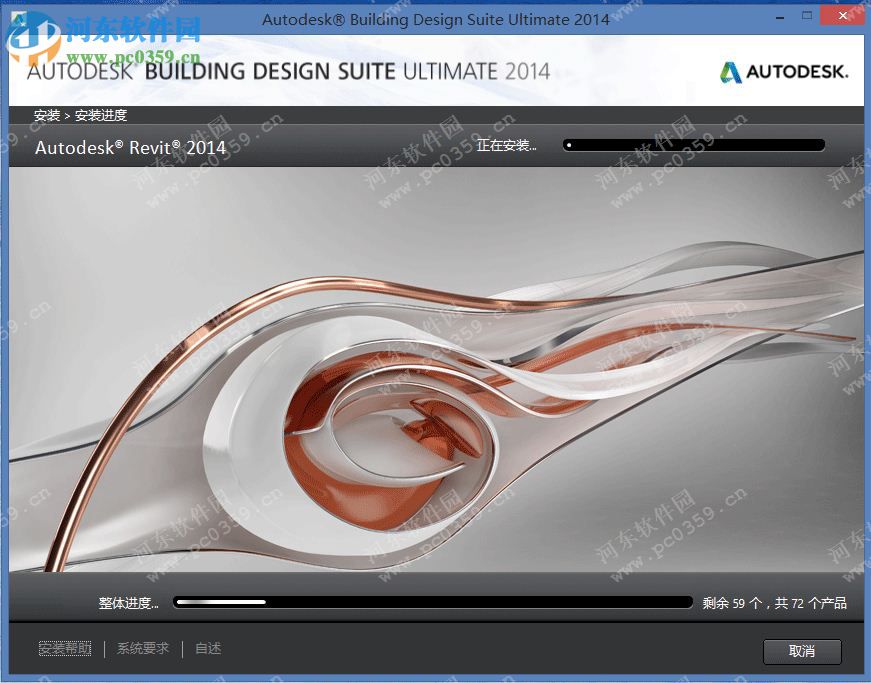Screen dimensions: 871x683
Task: Click the 正在安装 status label
Action: coord(505,145)
